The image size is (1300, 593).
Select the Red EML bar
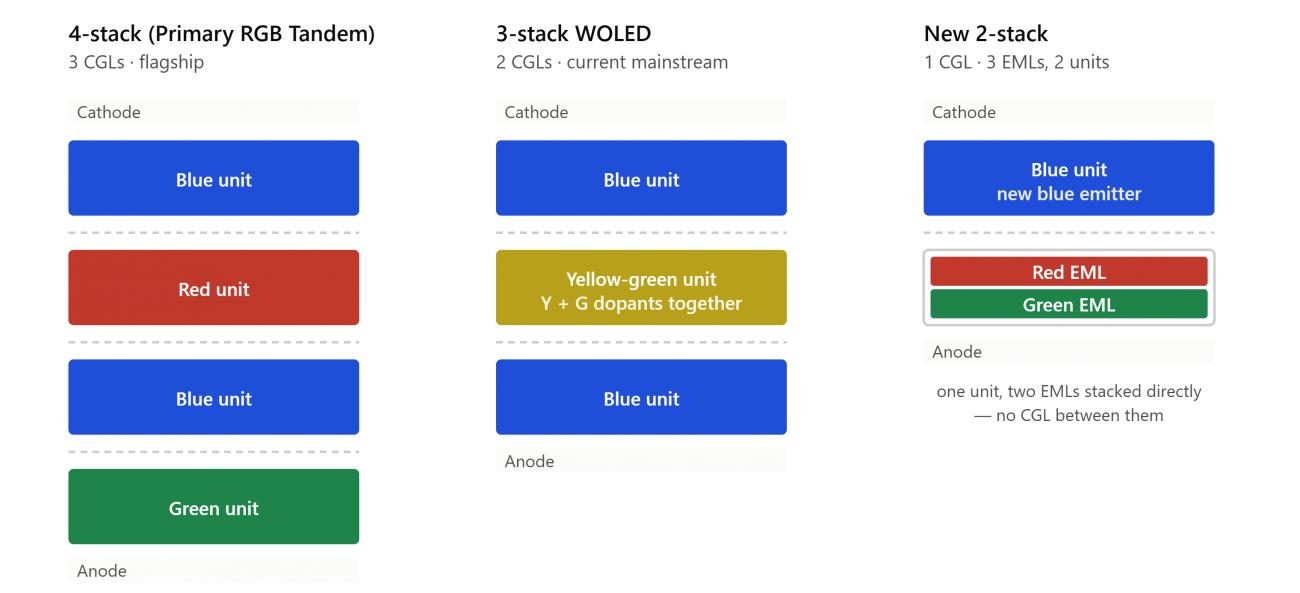1069,272
